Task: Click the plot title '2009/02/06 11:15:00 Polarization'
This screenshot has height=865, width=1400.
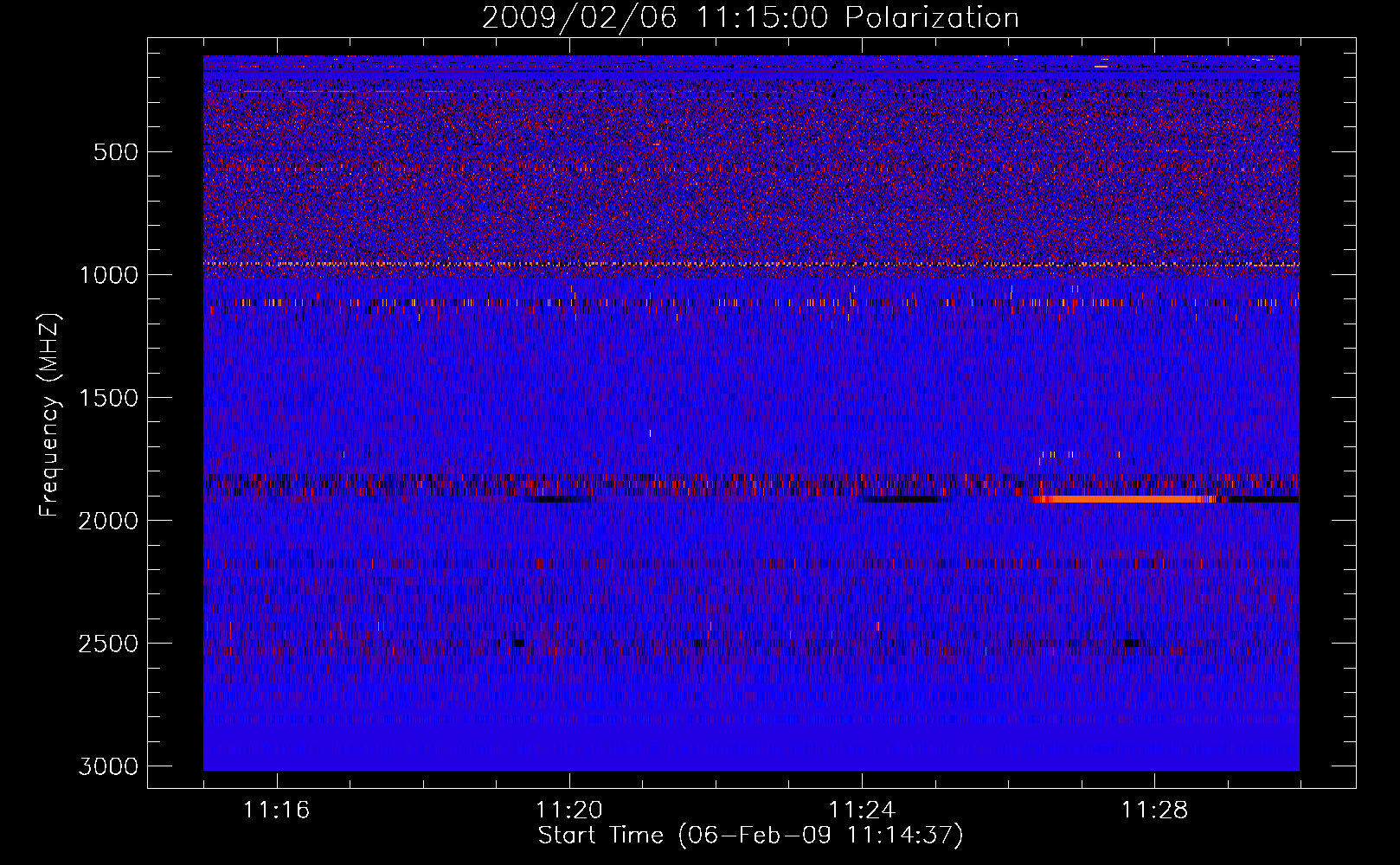Action: click(x=750, y=17)
